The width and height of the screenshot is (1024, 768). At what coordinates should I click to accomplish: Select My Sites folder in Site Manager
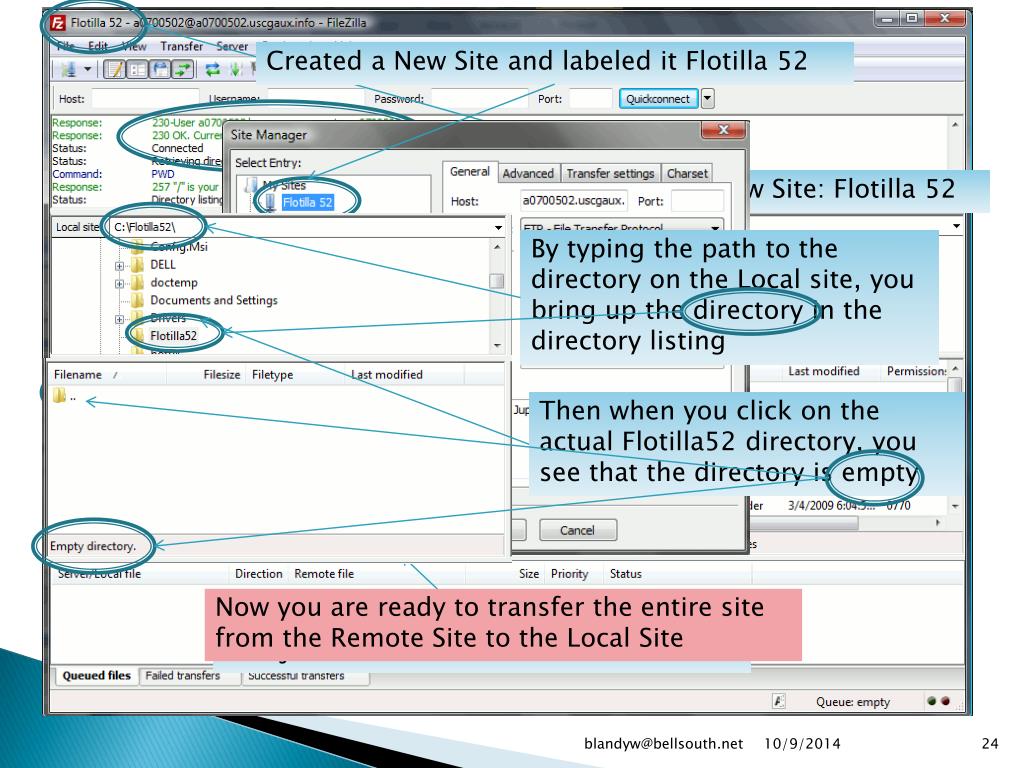(x=284, y=185)
